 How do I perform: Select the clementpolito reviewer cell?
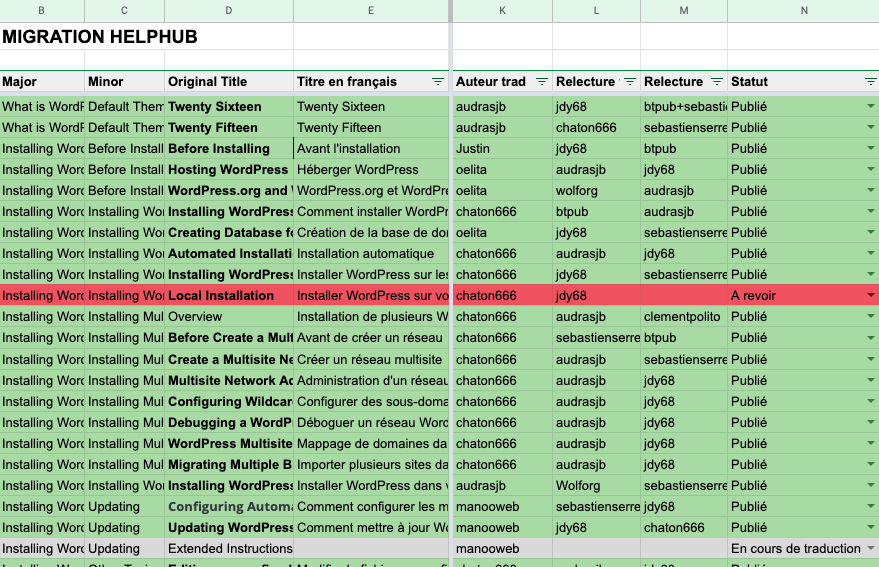(x=684, y=317)
